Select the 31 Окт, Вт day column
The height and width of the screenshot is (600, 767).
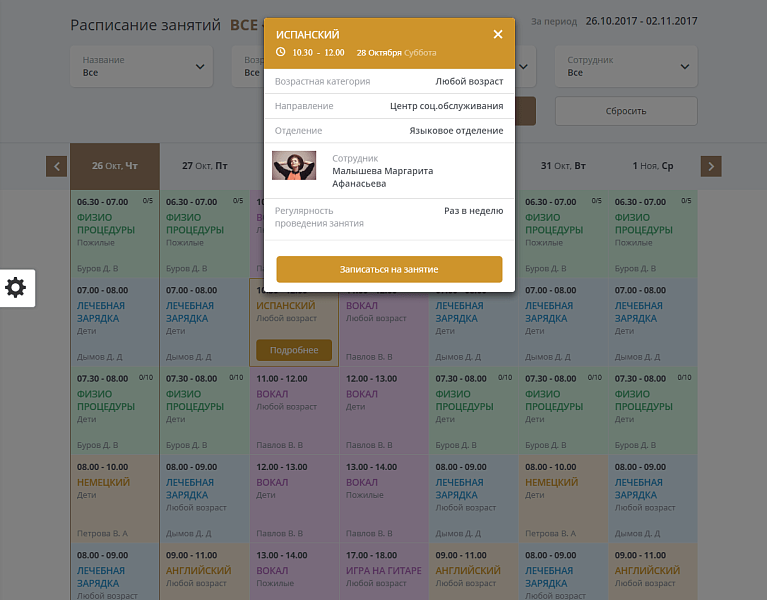(563, 166)
